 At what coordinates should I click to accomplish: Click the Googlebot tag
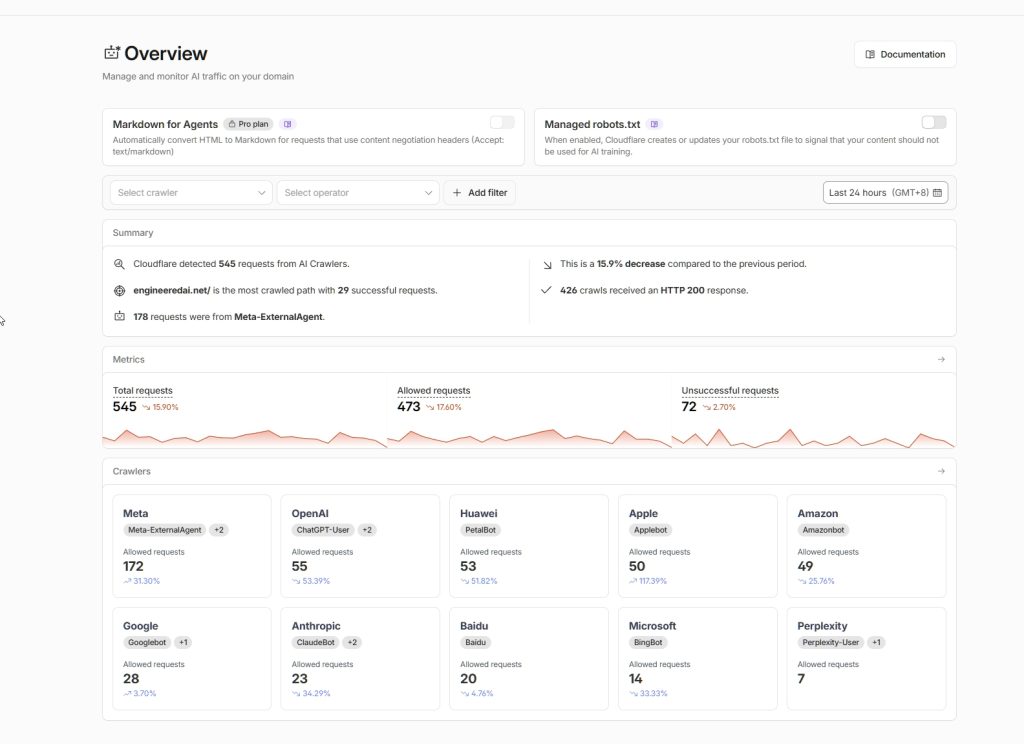147,642
